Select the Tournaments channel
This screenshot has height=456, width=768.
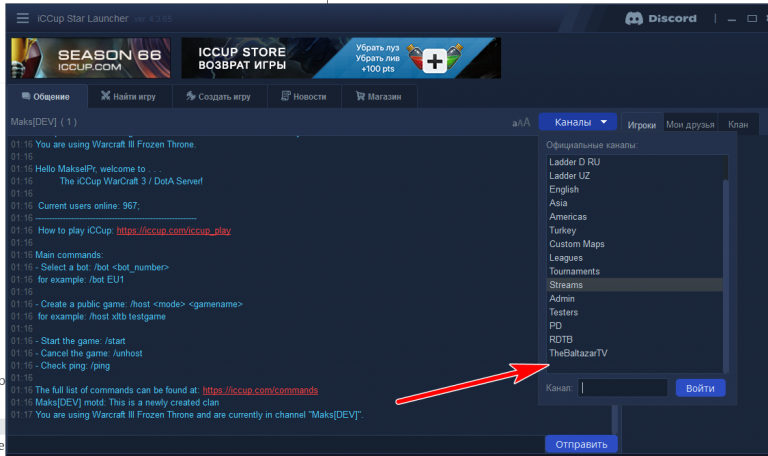[635, 271]
